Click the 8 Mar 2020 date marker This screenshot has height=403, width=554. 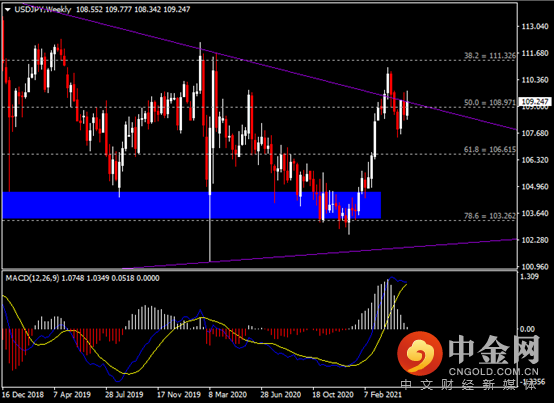tap(228, 394)
